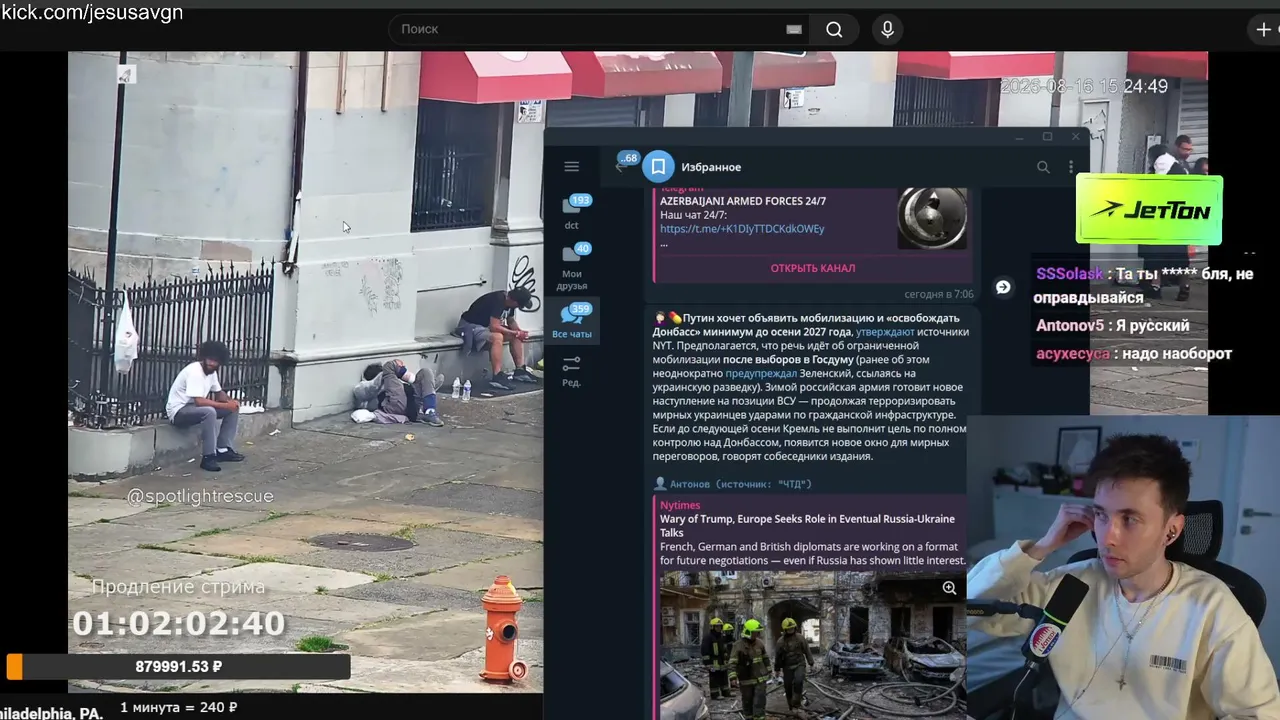1280x720 pixels.
Task: Open the Telegram hamburger menu
Action: [x=571, y=167]
